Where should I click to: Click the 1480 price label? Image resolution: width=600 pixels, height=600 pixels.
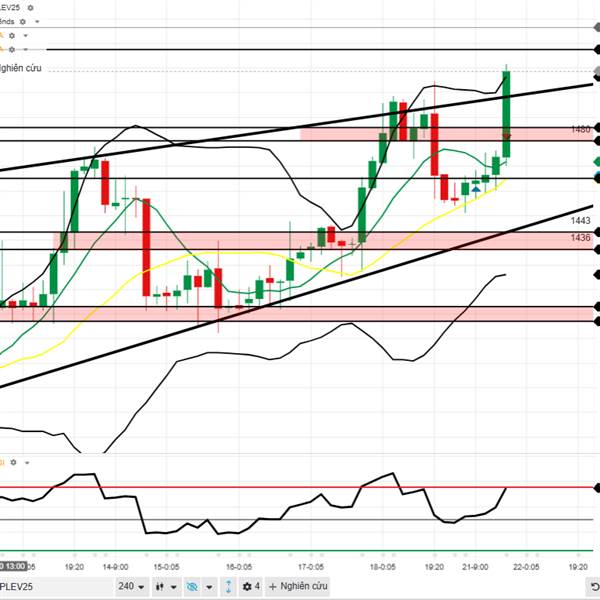click(x=580, y=129)
